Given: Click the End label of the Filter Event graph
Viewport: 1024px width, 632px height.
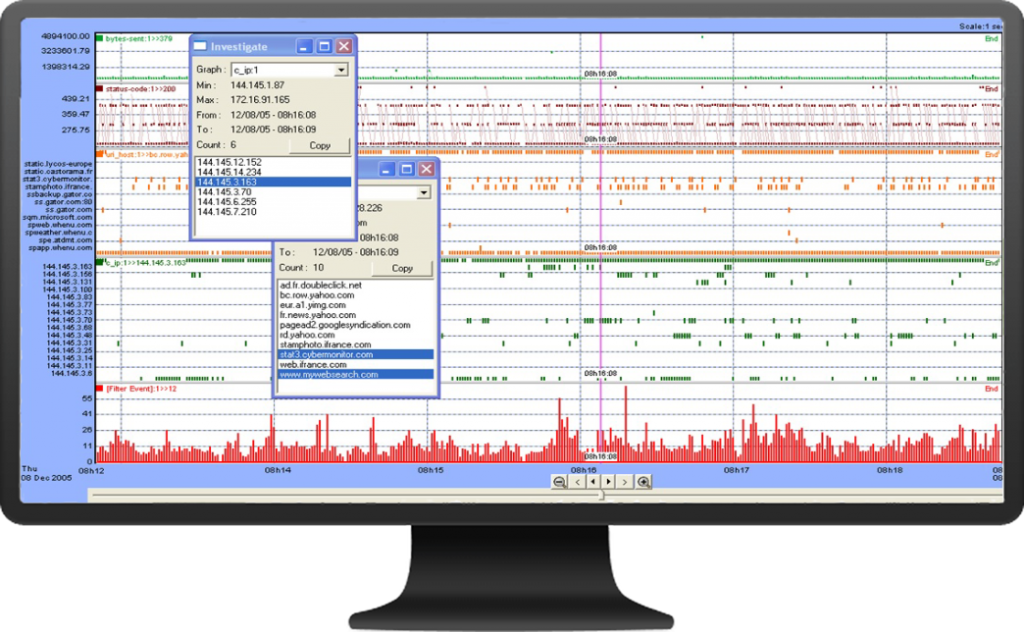Looking at the screenshot, I should pyautogui.click(x=991, y=388).
